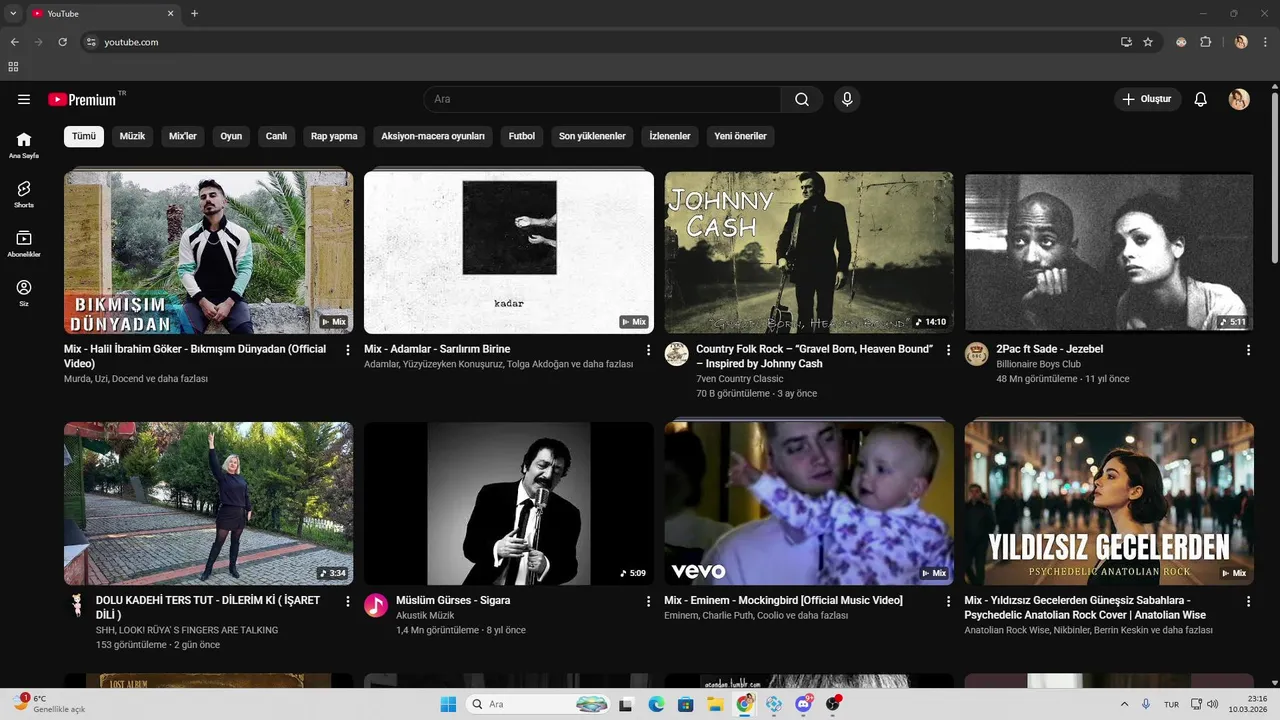Open options for Eminem Mockingbird mix
The image size is (1280, 720).
948,601
